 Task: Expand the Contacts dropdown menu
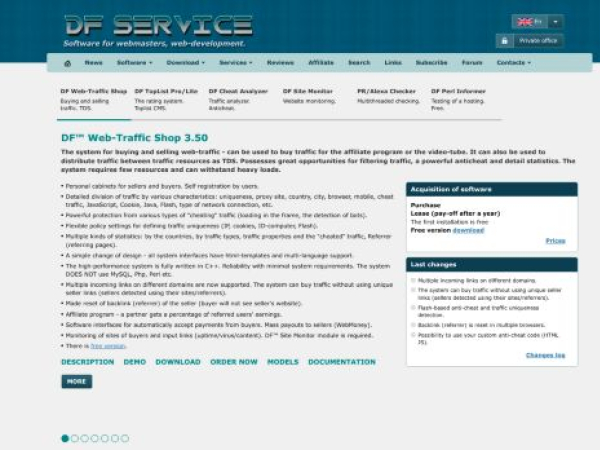(x=514, y=62)
